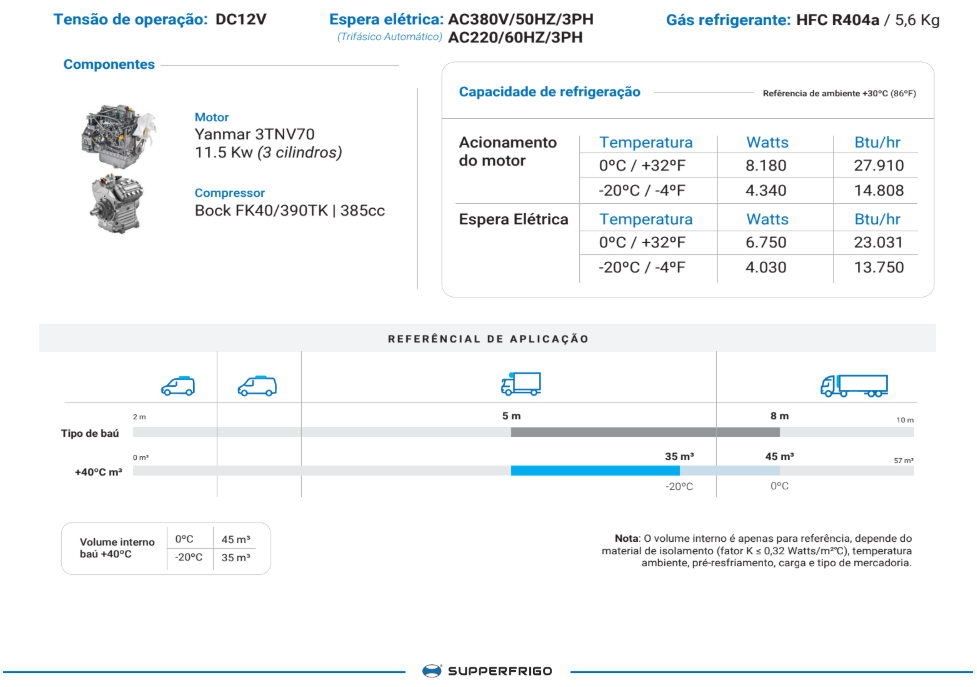Select the Capacidade de refrigeração heading
977x687 pixels.
pyautogui.click(x=549, y=92)
